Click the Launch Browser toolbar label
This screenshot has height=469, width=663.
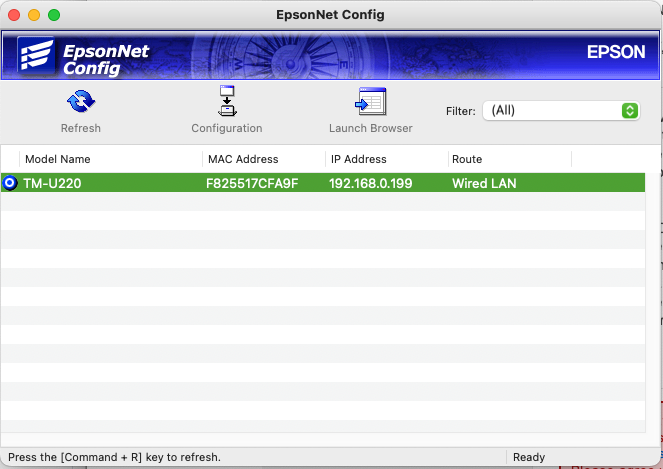pos(370,128)
